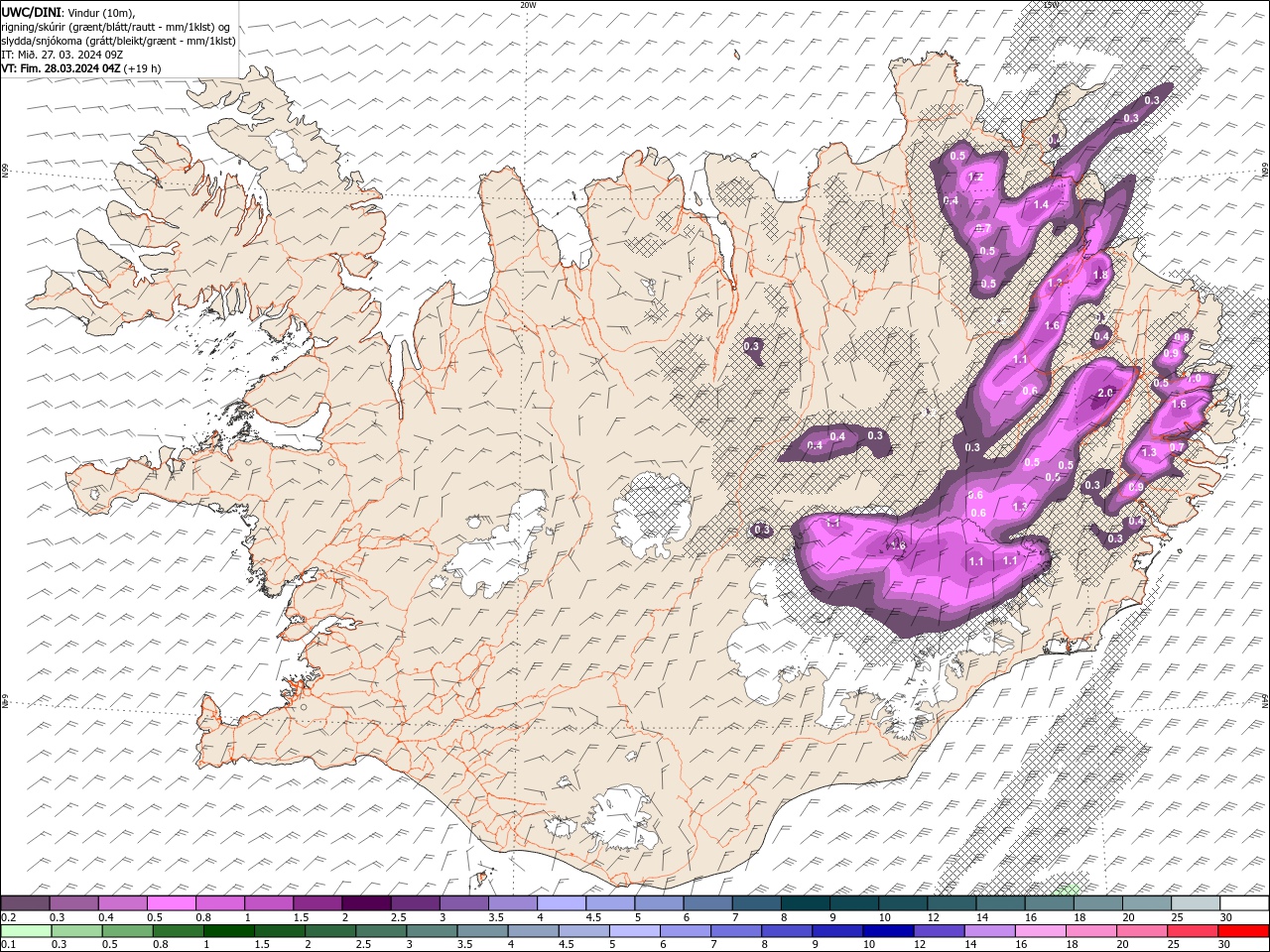This screenshot has width=1270, height=952.
Task: Click the 'slydda/snjókoma' legend description line
Action: tap(119, 40)
